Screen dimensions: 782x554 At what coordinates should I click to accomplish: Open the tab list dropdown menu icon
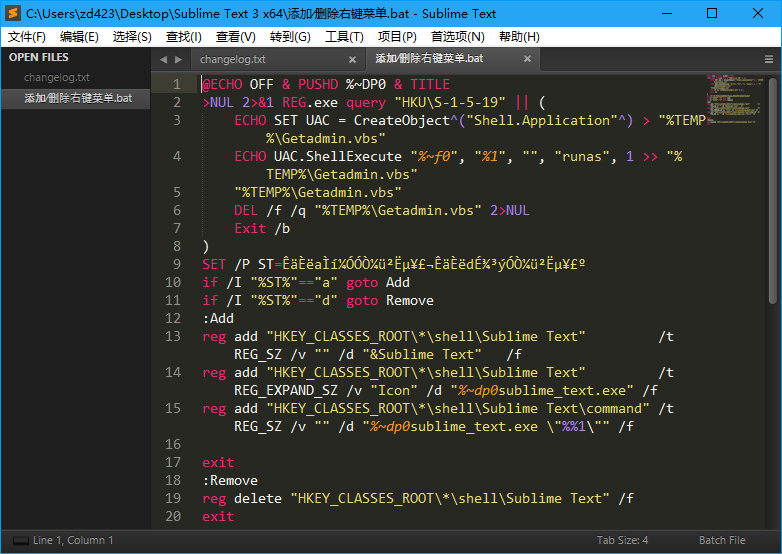[x=769, y=60]
